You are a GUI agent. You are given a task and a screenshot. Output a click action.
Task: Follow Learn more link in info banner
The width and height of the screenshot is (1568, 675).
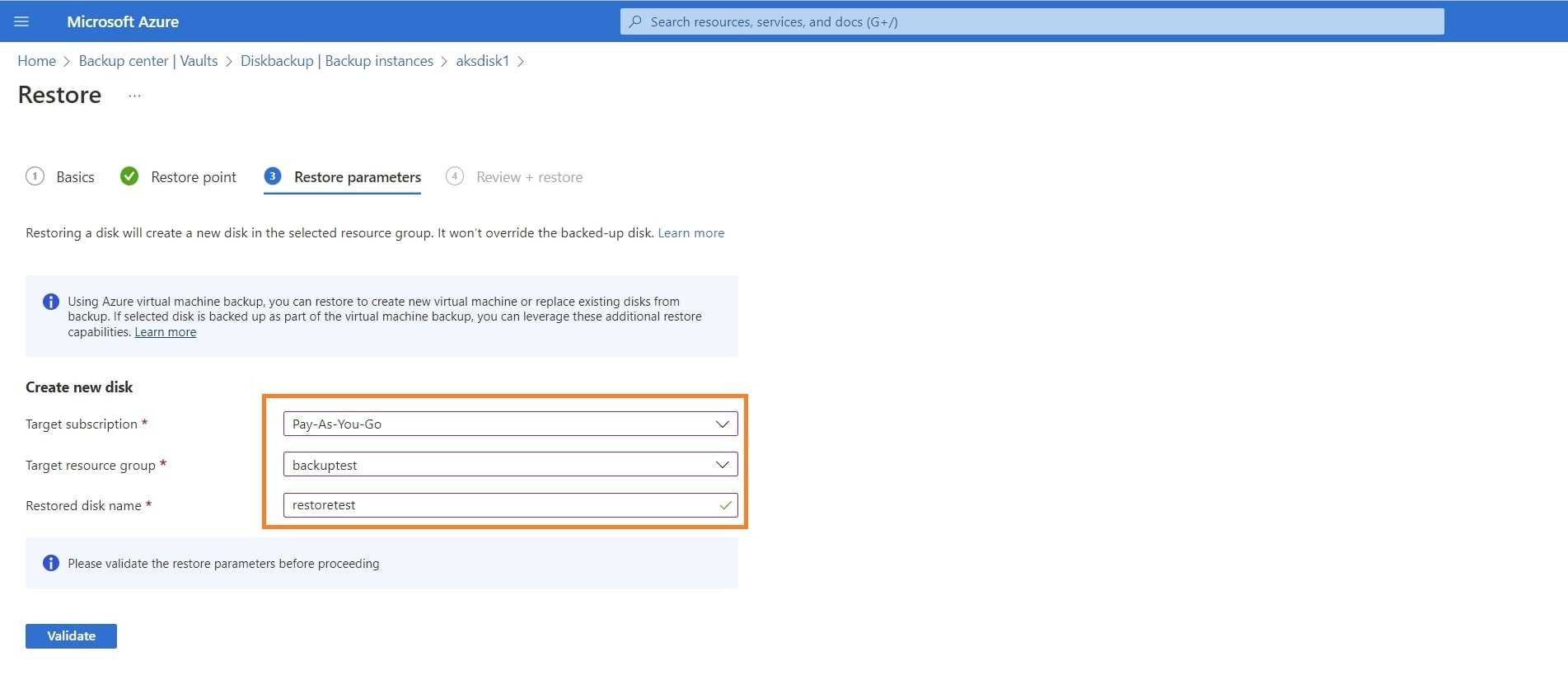(165, 332)
